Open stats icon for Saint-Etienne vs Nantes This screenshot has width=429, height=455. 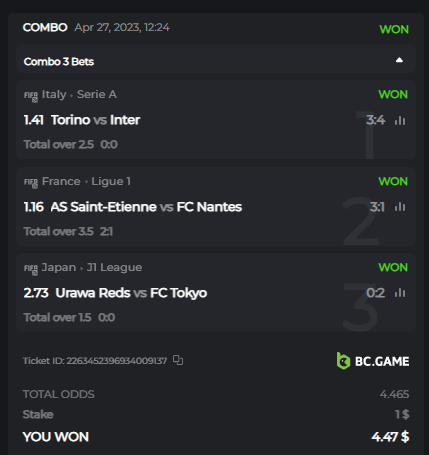tap(400, 207)
